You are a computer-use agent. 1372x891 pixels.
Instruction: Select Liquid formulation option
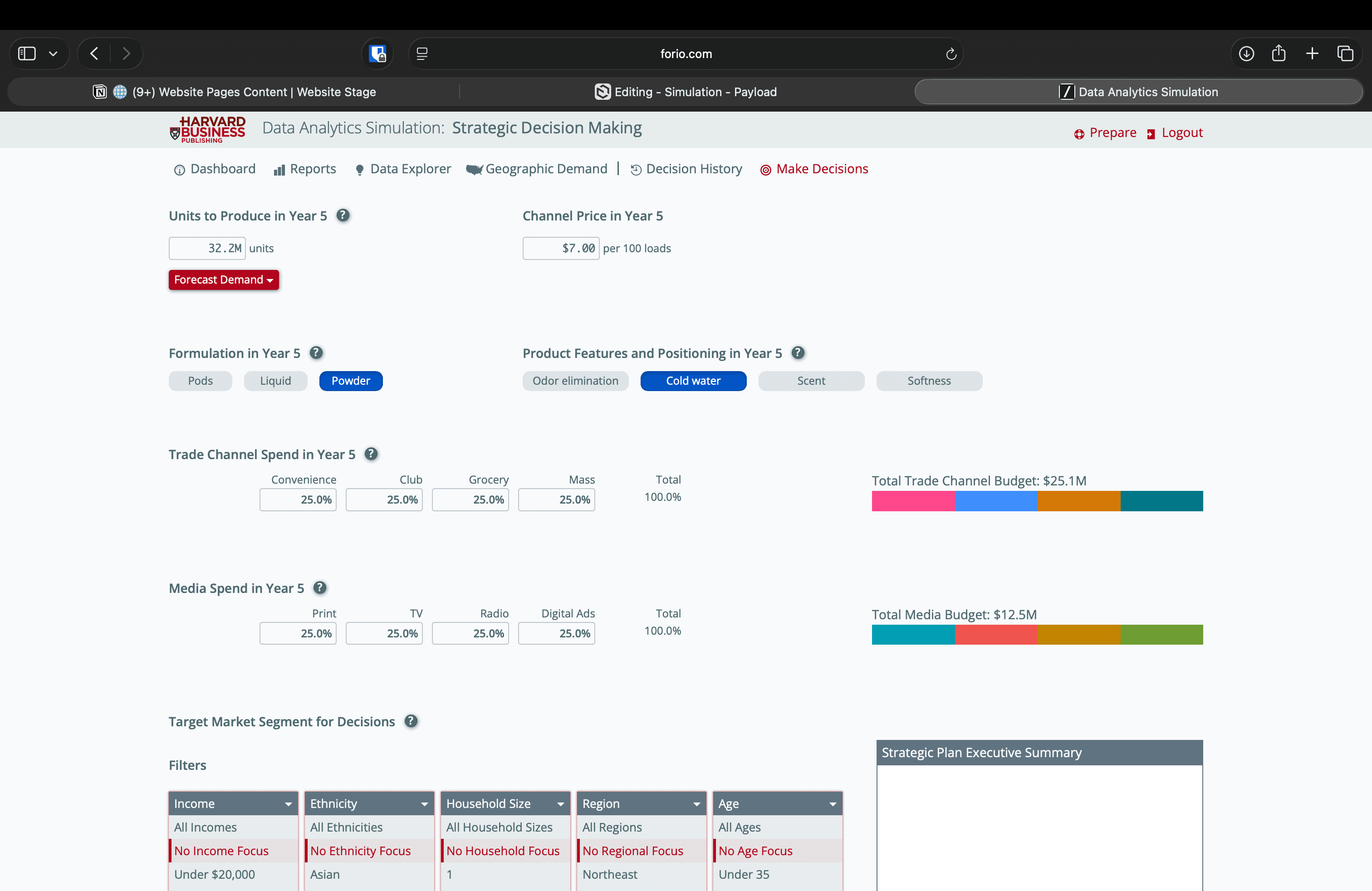point(275,381)
